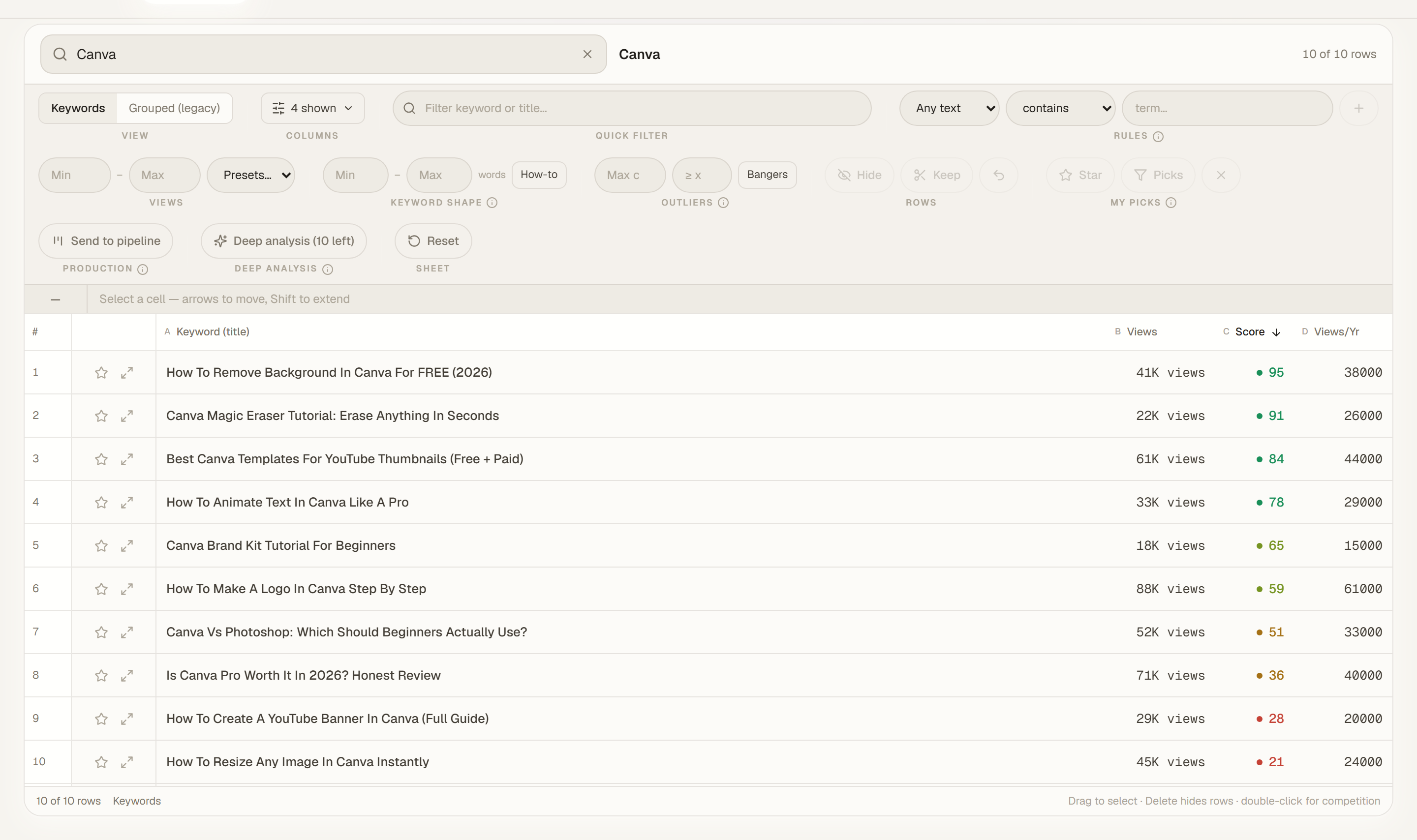Focus the keyword words Min input

(x=356, y=175)
